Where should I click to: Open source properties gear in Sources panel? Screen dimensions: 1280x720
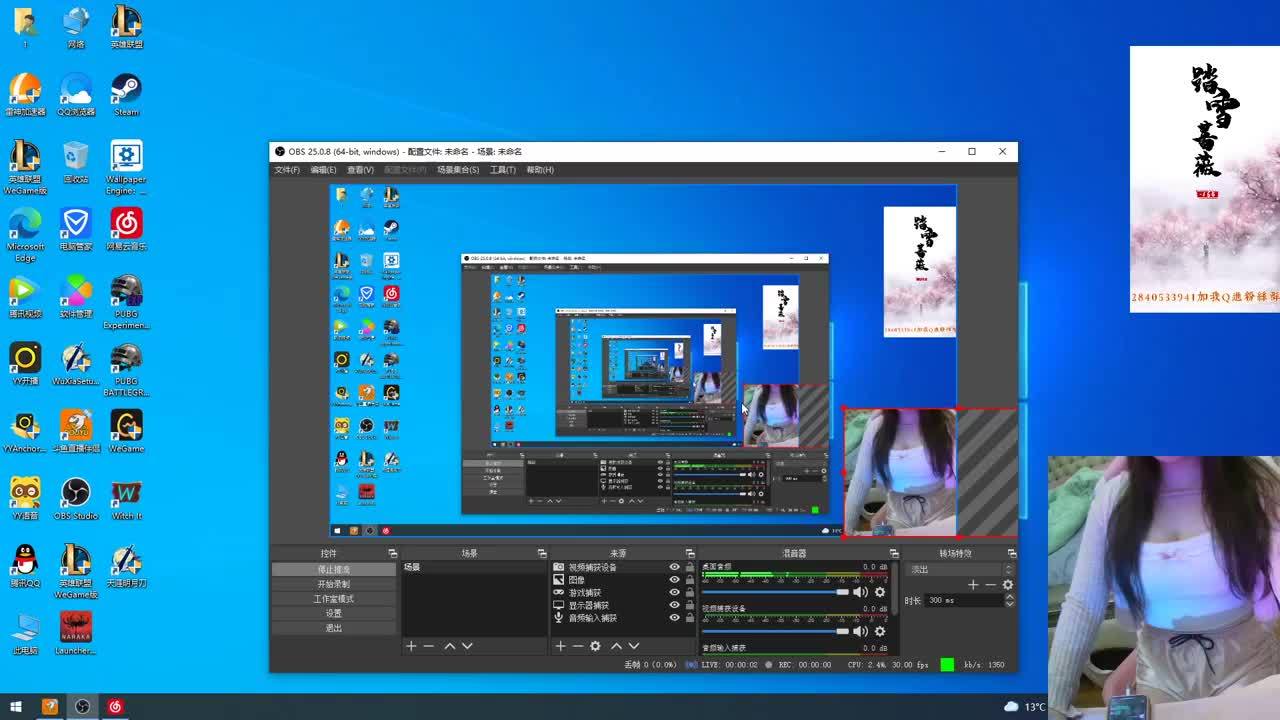coord(595,646)
